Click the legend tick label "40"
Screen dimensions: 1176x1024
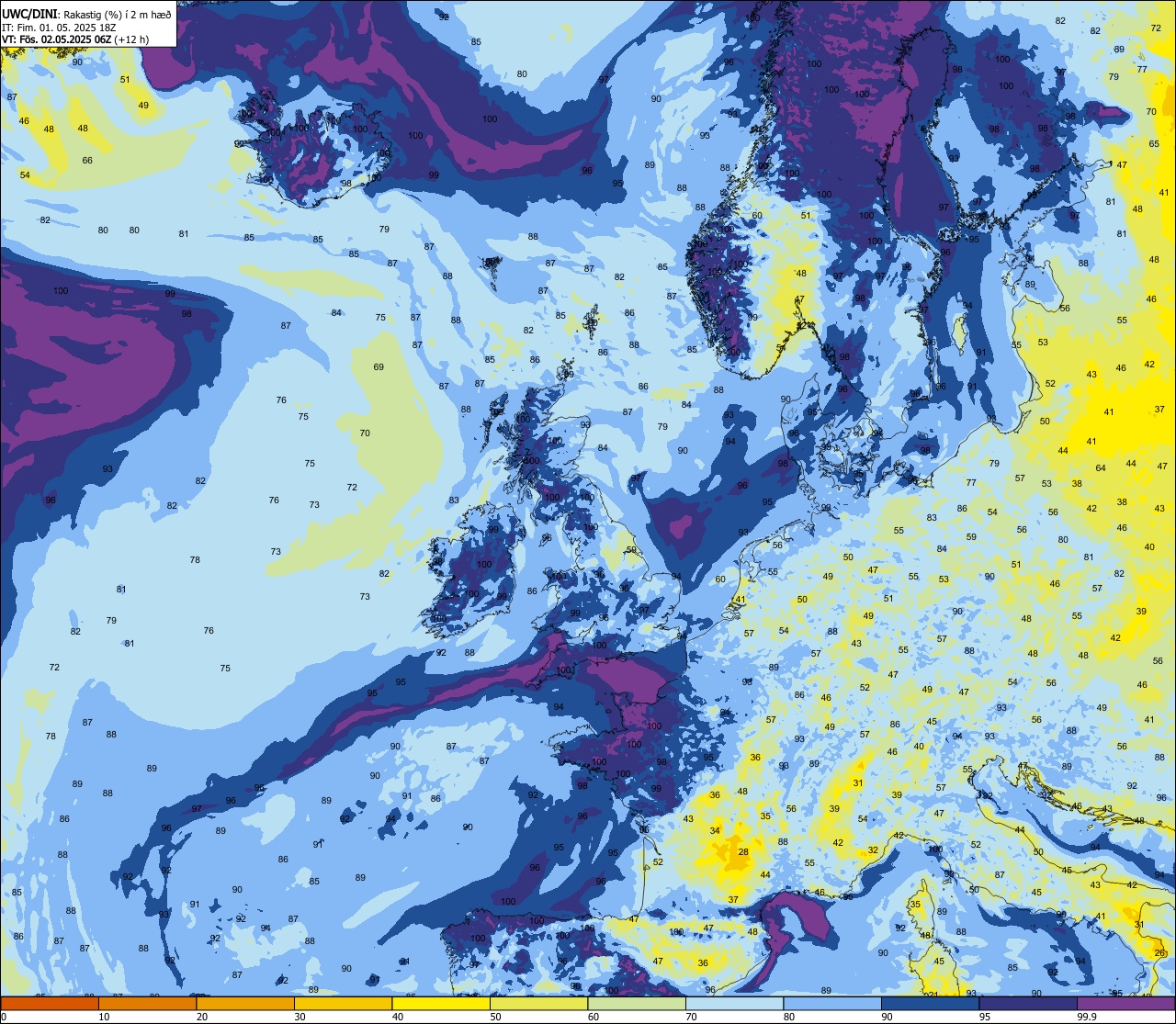[x=398, y=1017]
